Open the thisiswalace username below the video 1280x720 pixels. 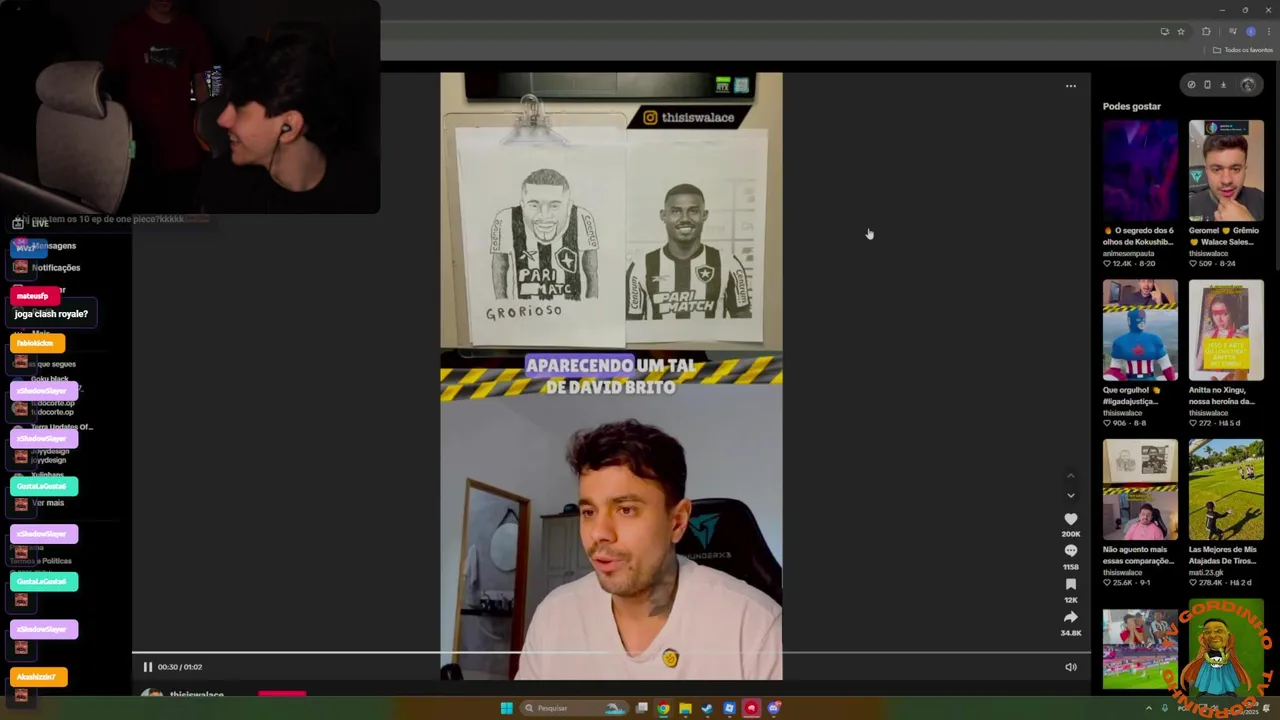(197, 695)
